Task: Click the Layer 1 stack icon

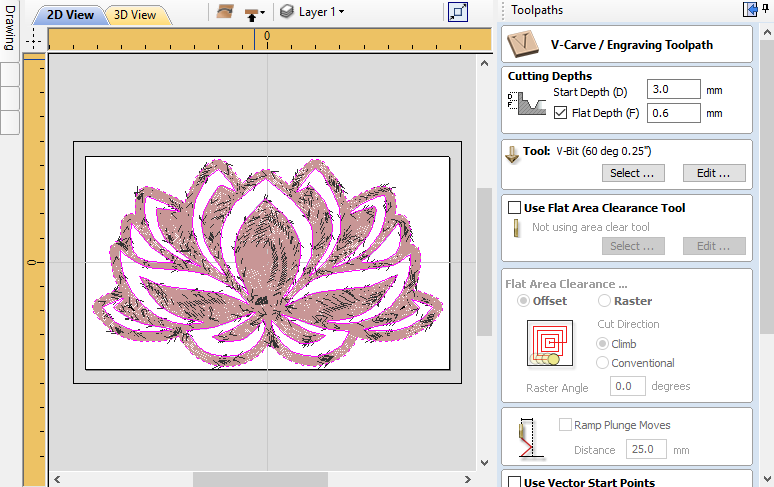Action: 287,11
